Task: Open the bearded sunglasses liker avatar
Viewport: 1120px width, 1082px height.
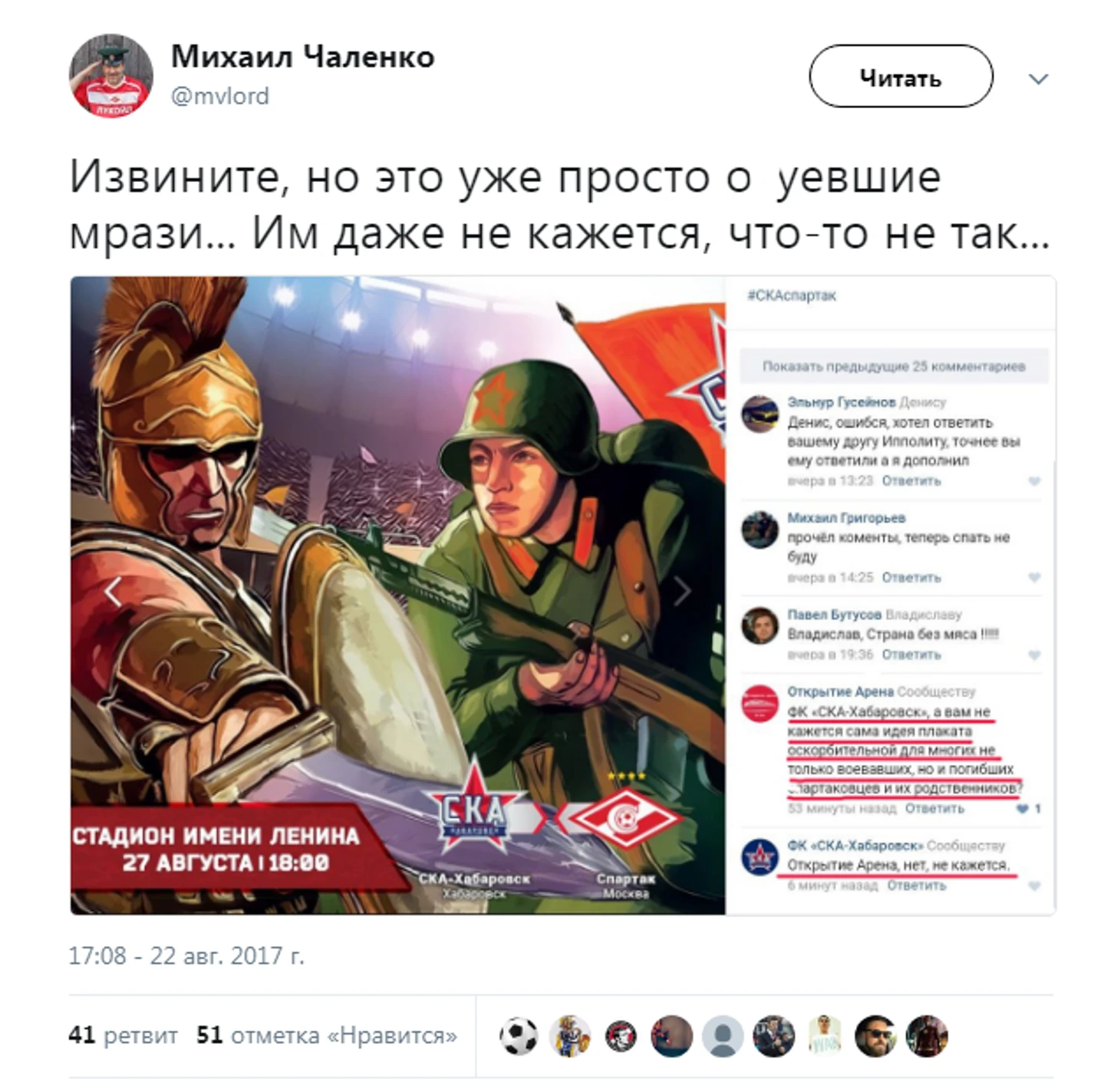Action: click(875, 1037)
